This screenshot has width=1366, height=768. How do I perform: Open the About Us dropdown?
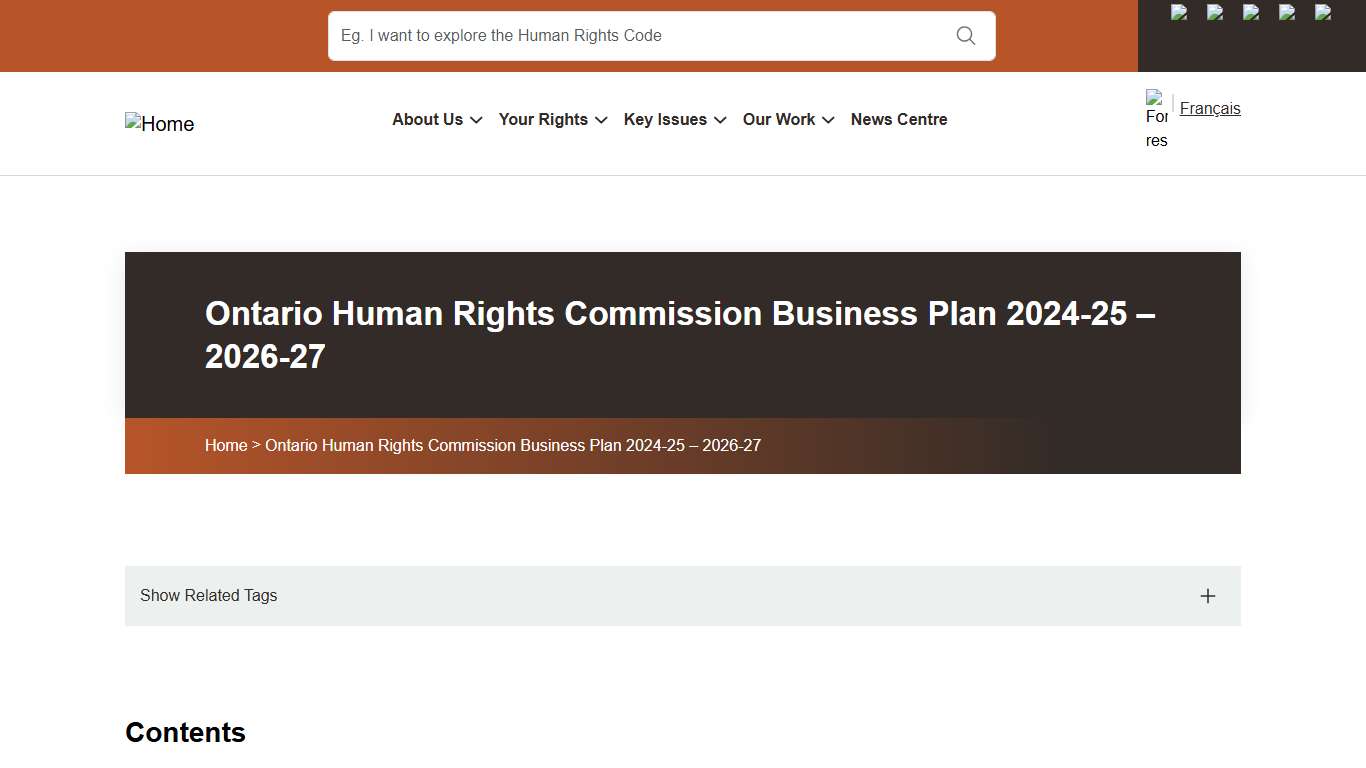436,119
